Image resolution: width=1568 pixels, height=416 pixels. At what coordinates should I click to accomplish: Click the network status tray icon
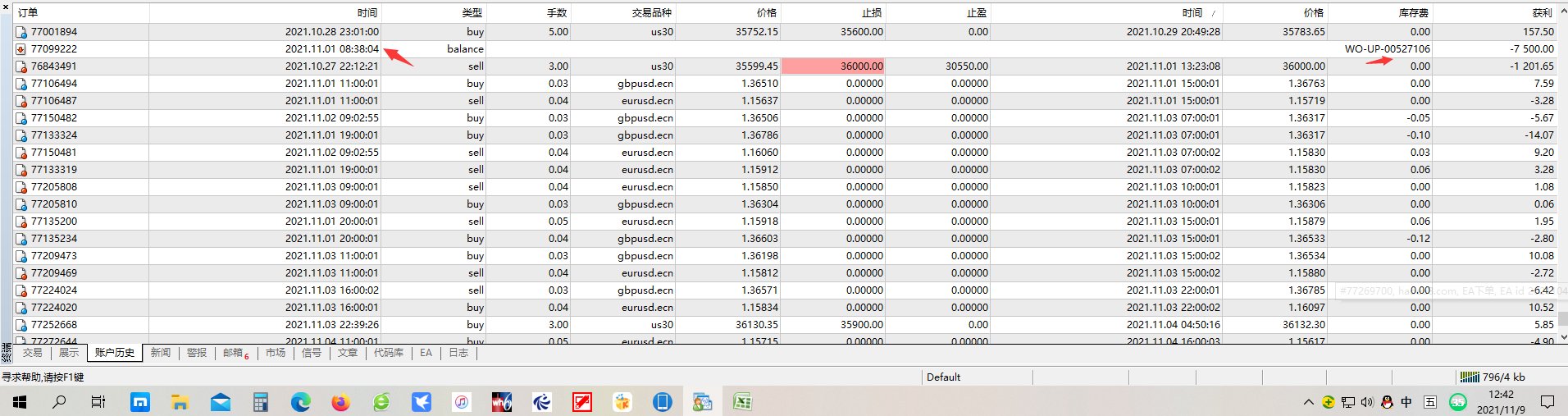click(1347, 402)
